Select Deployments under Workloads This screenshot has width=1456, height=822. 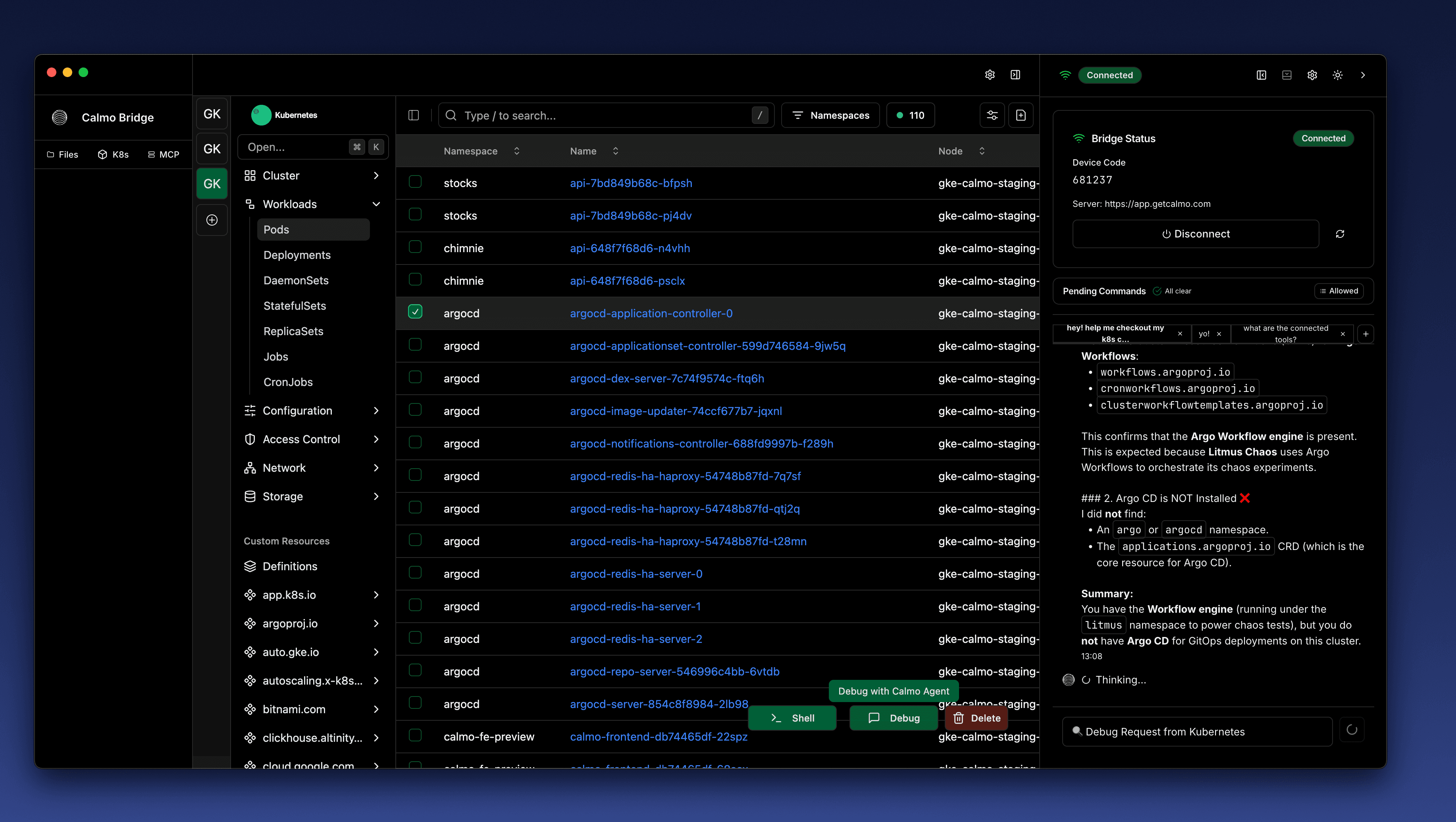(297, 255)
